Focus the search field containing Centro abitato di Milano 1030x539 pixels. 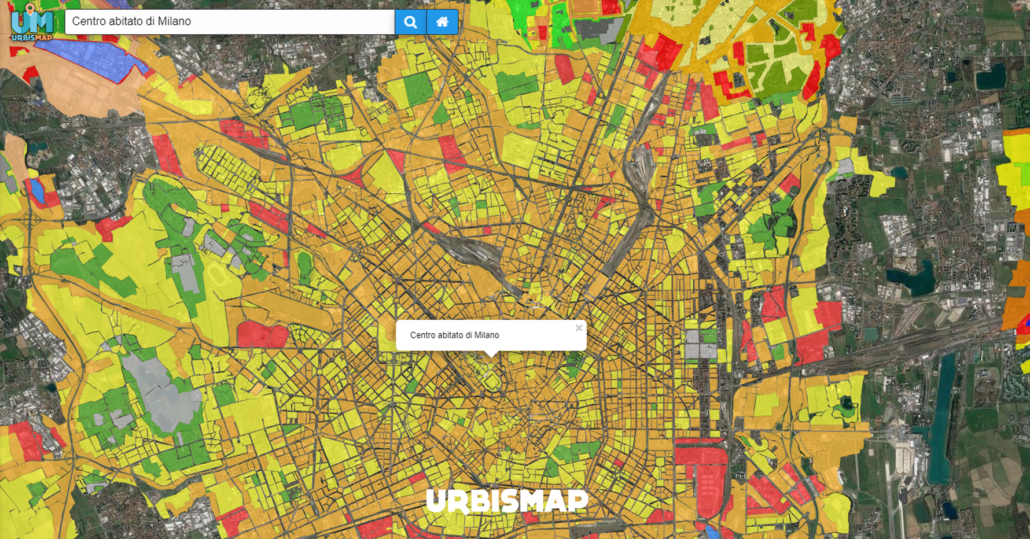pyautogui.click(x=230, y=22)
